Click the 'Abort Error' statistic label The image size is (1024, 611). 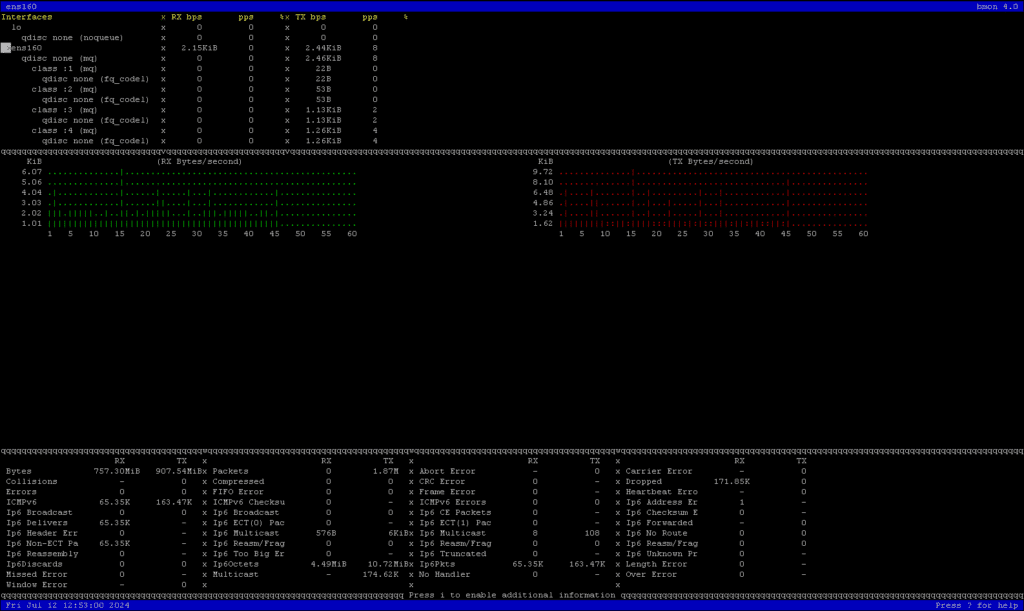pyautogui.click(x=447, y=471)
